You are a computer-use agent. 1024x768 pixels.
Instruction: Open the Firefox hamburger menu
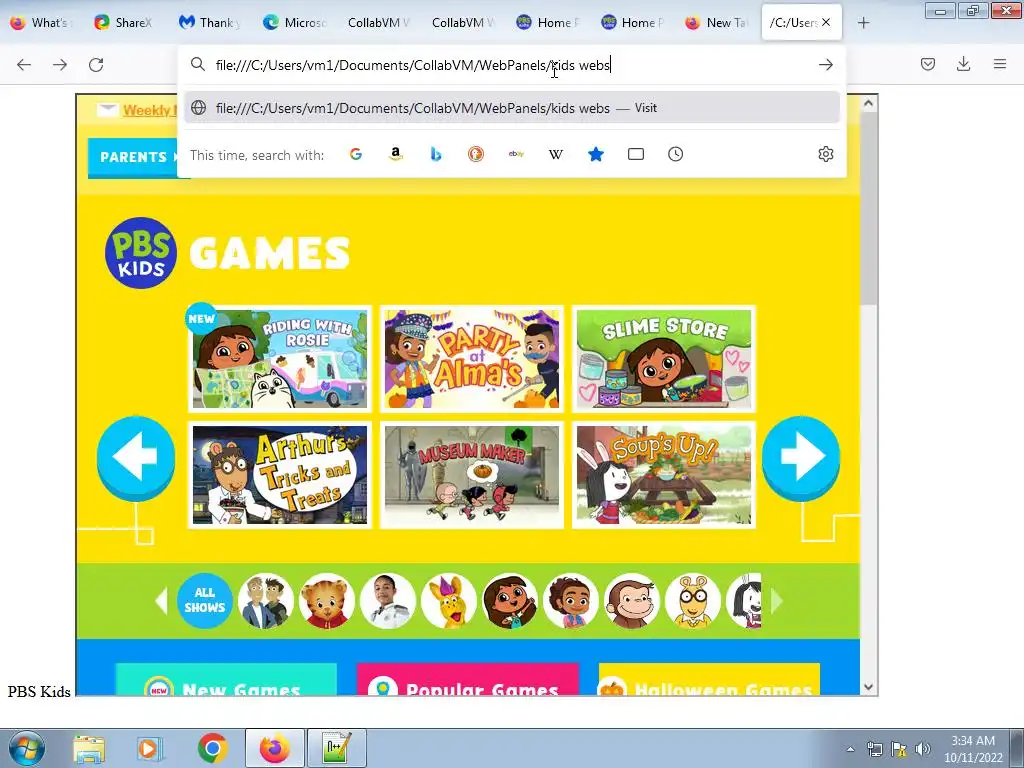(1000, 64)
